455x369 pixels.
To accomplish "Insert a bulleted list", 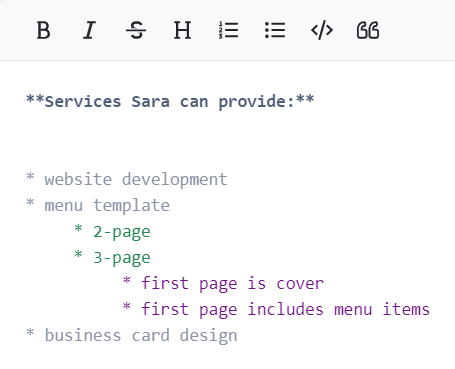I will 275,30.
